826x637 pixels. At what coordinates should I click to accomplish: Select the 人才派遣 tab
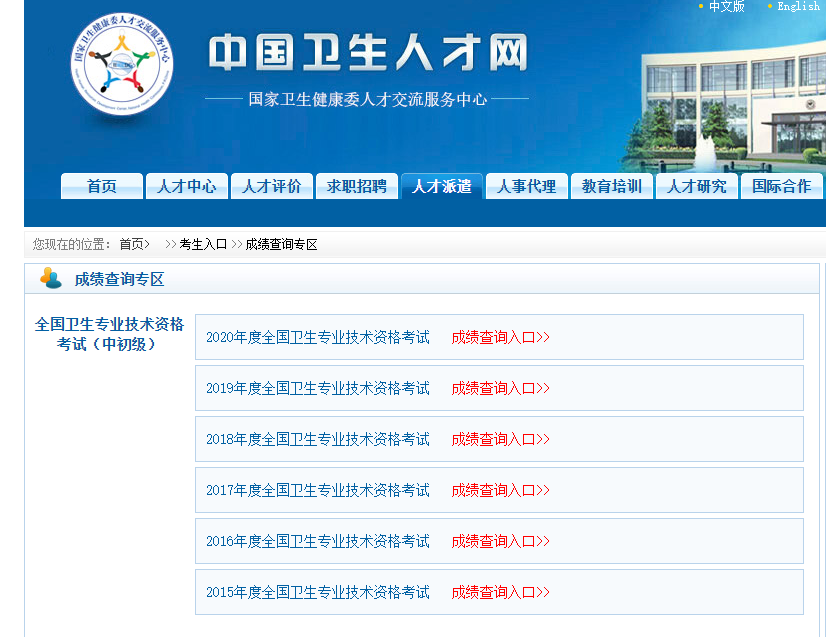[441, 186]
